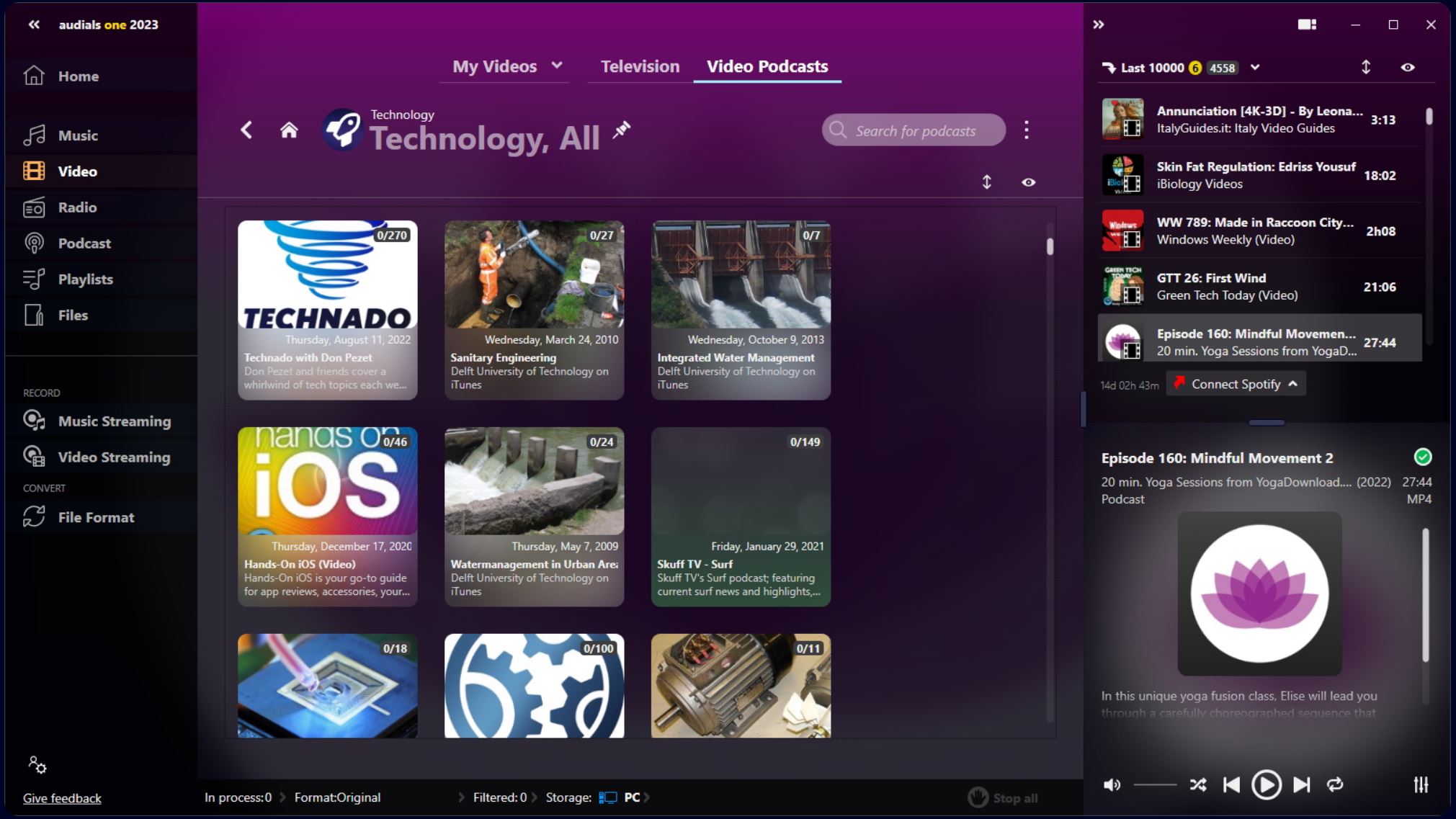
Task: Open the three-dot options menu
Action: pos(1027,130)
